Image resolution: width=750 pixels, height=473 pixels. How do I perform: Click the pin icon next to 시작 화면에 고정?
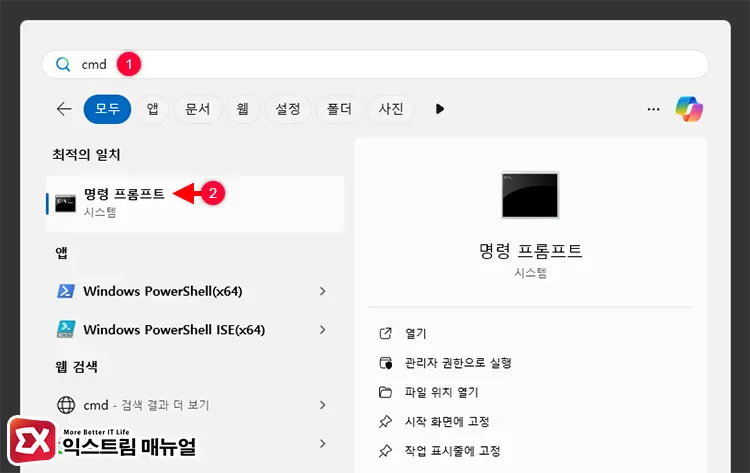click(386, 422)
